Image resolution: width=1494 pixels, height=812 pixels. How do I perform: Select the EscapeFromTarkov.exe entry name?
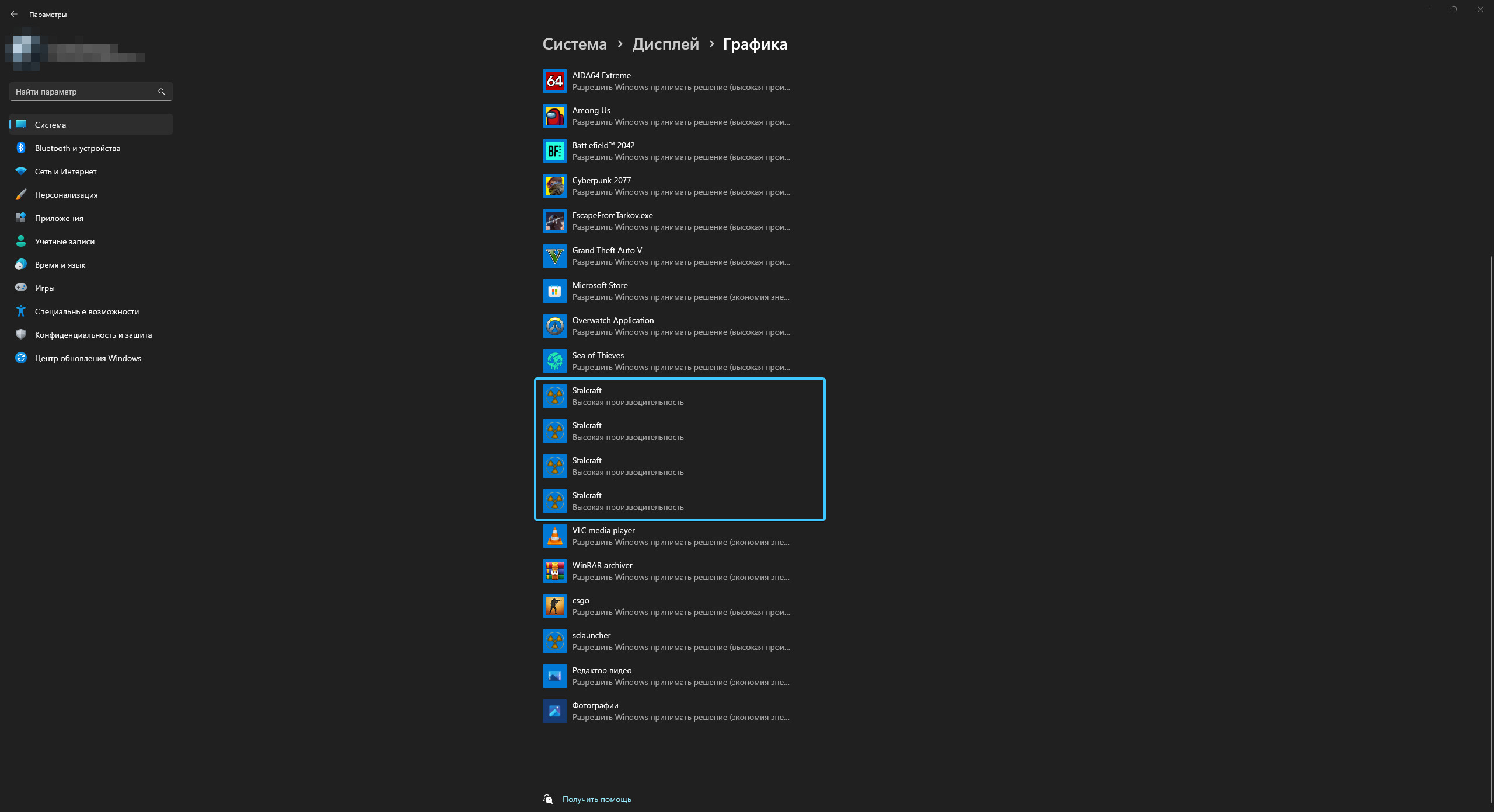click(x=612, y=215)
